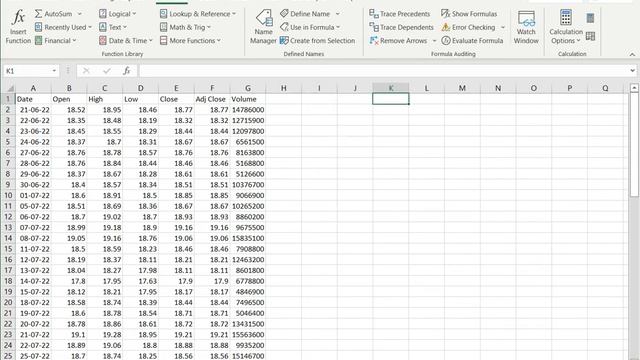Click the formula bar Enter checkmark

point(107,71)
